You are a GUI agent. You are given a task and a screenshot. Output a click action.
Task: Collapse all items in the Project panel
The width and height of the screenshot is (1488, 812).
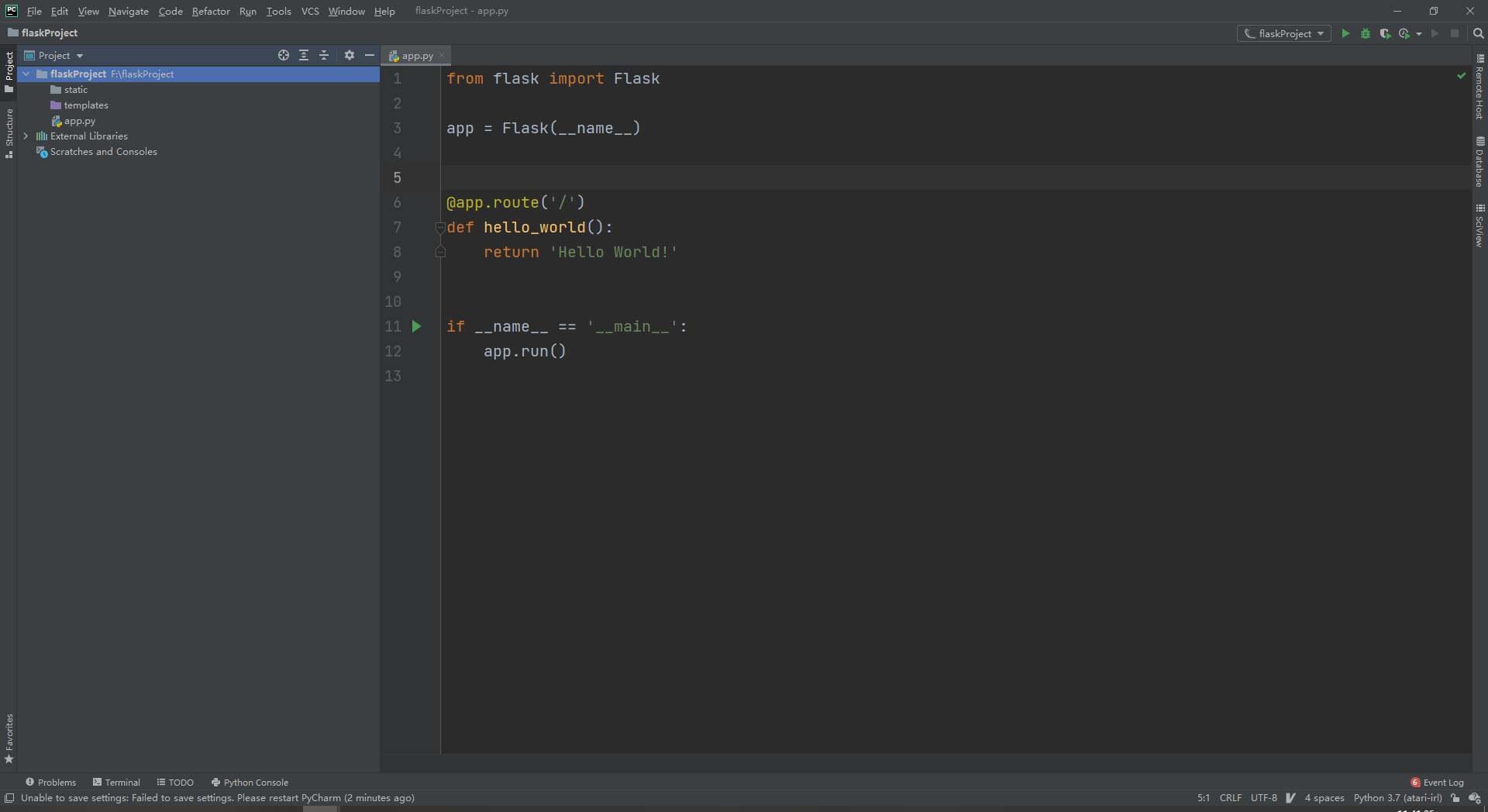coord(324,55)
